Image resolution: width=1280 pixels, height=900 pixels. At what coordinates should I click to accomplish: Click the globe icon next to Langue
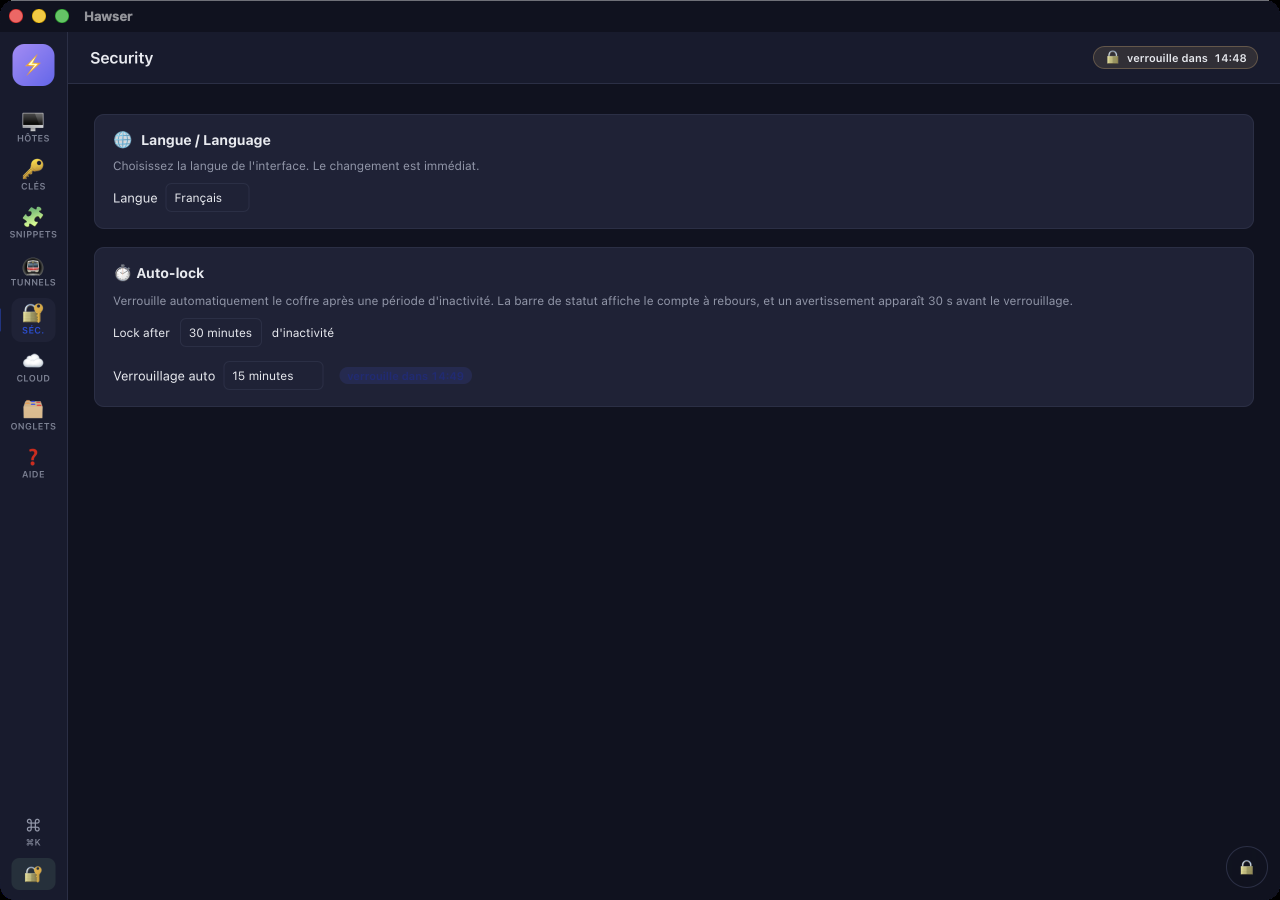click(122, 140)
